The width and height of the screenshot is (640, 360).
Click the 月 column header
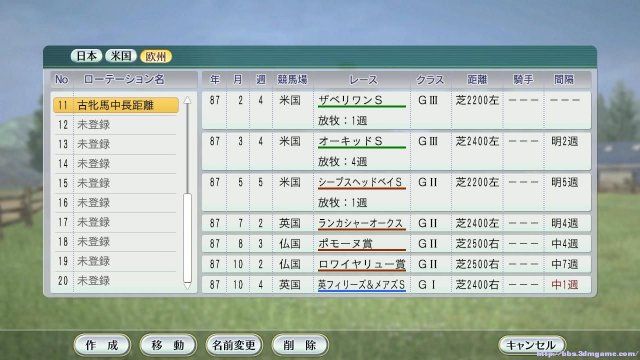[x=238, y=80]
